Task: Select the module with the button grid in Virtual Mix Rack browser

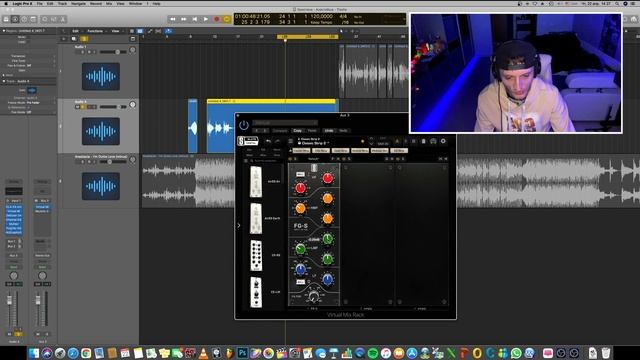Action: 256,256
